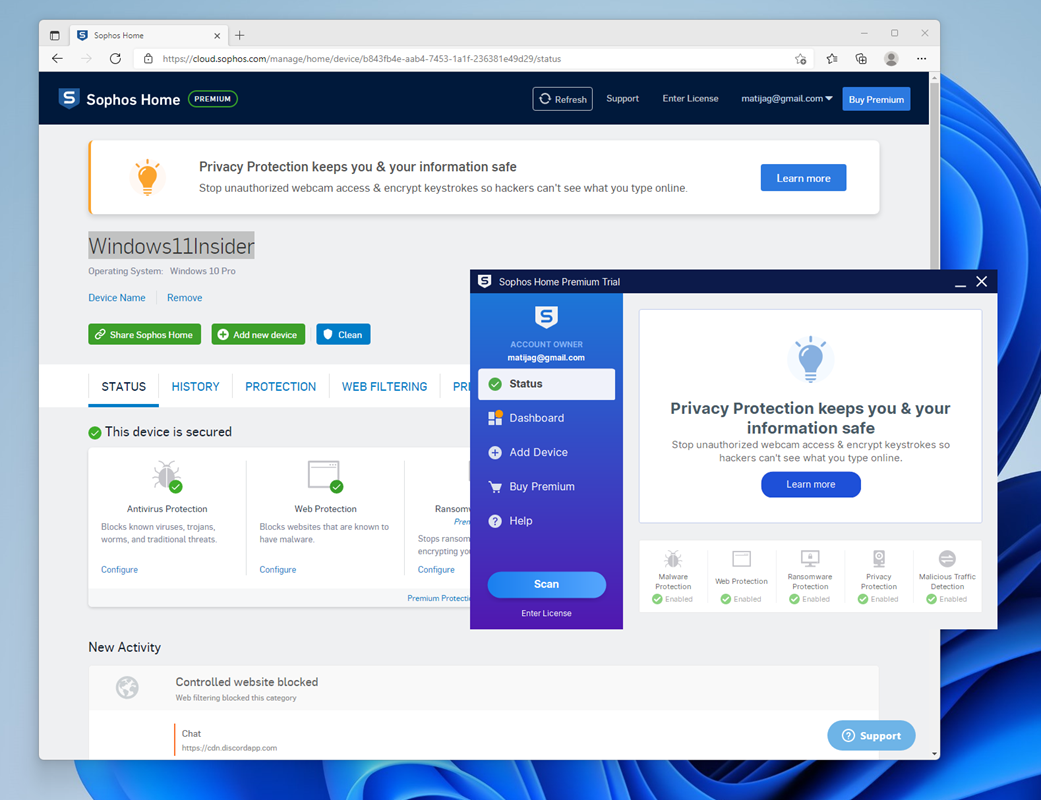Screen dimensions: 1041x800
Task: Configure Antivirus Protection
Action: click(120, 570)
